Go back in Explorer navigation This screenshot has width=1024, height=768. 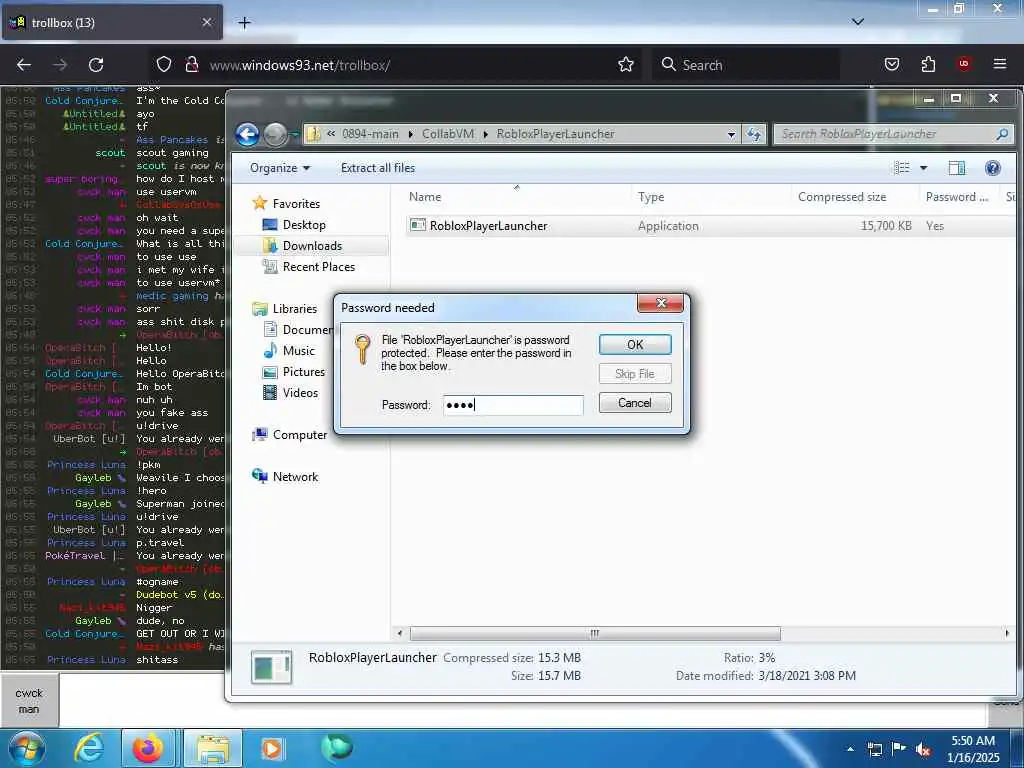(248, 135)
